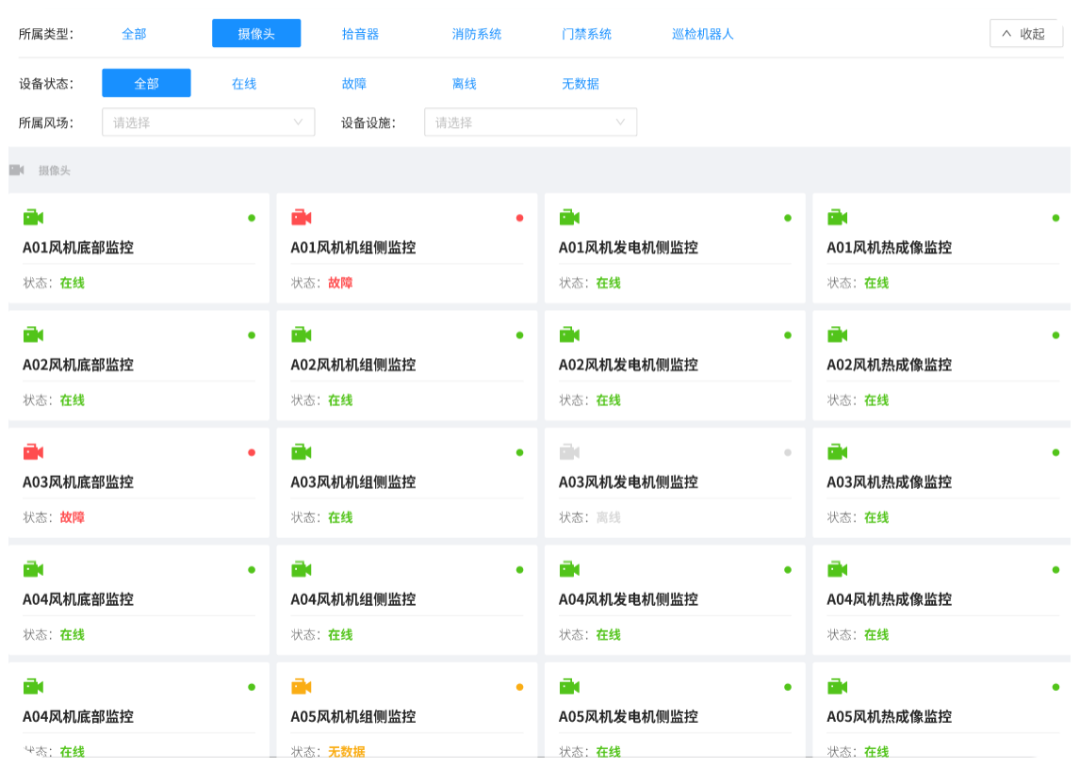
Task: Select 在线 device status filter
Action: (x=244, y=84)
